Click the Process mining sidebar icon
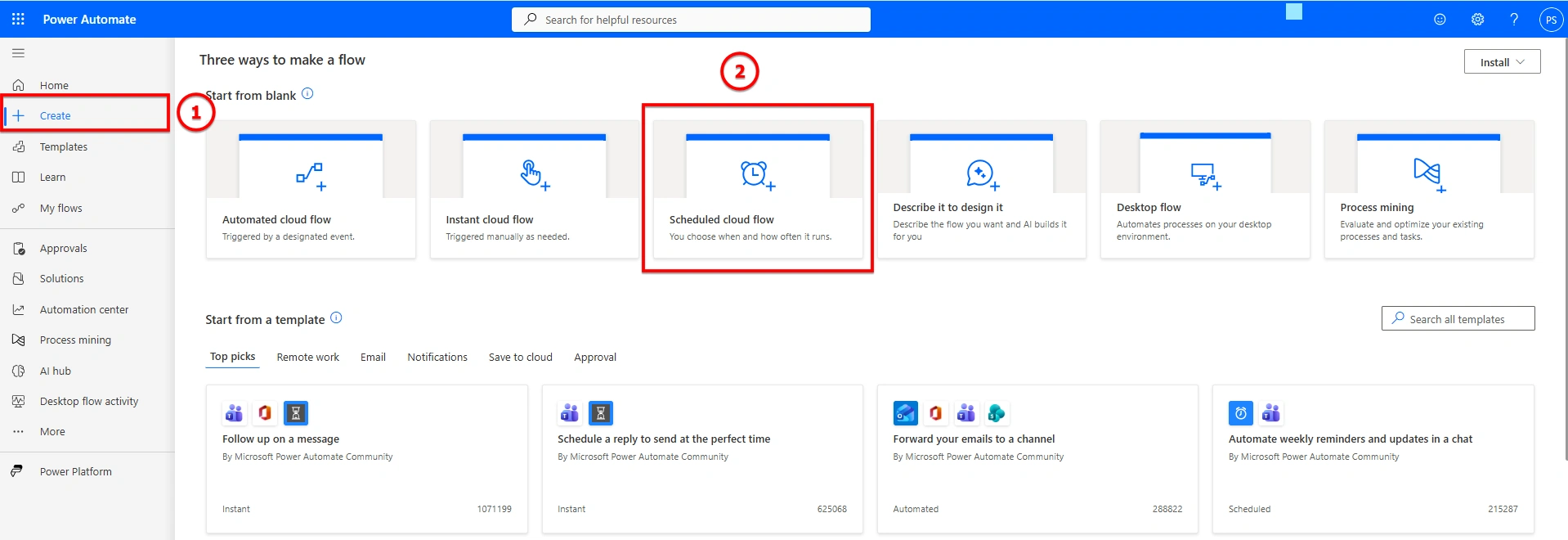1568x540 pixels. point(18,340)
